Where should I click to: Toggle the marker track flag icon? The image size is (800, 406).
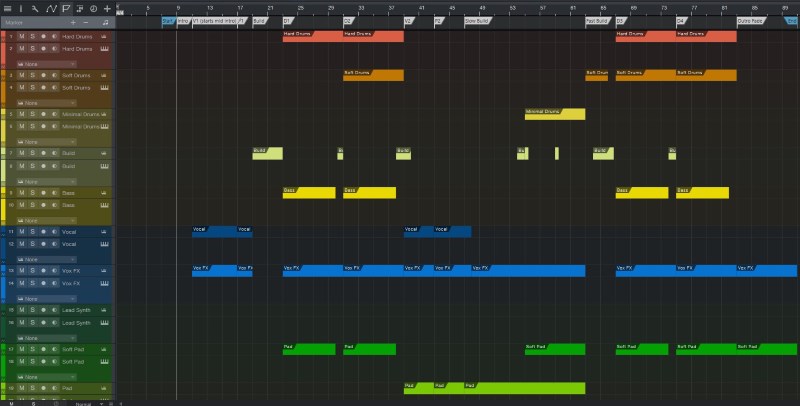[x=66, y=9]
